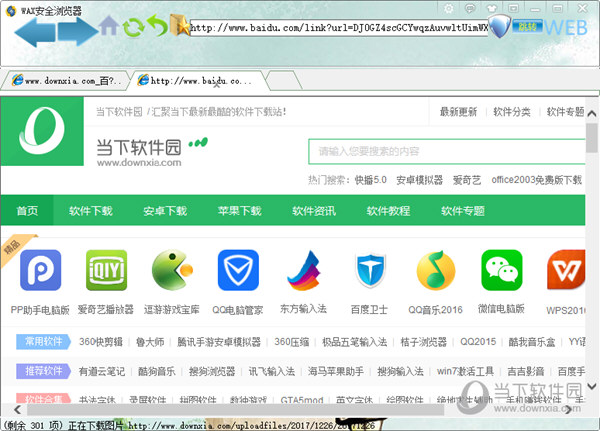The width and height of the screenshot is (600, 431).
Task: Click the vertical scrollbar thumb
Action: click(592, 137)
